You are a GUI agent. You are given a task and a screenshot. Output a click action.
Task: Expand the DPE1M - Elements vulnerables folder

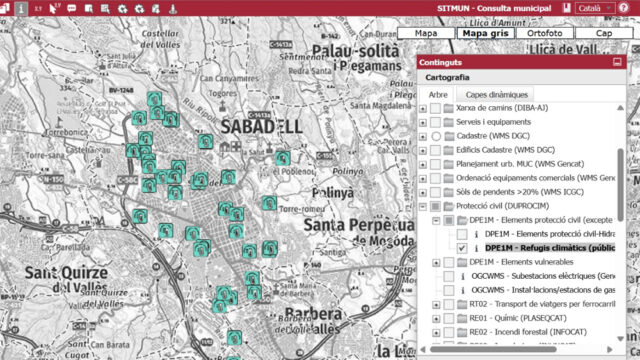(436, 262)
